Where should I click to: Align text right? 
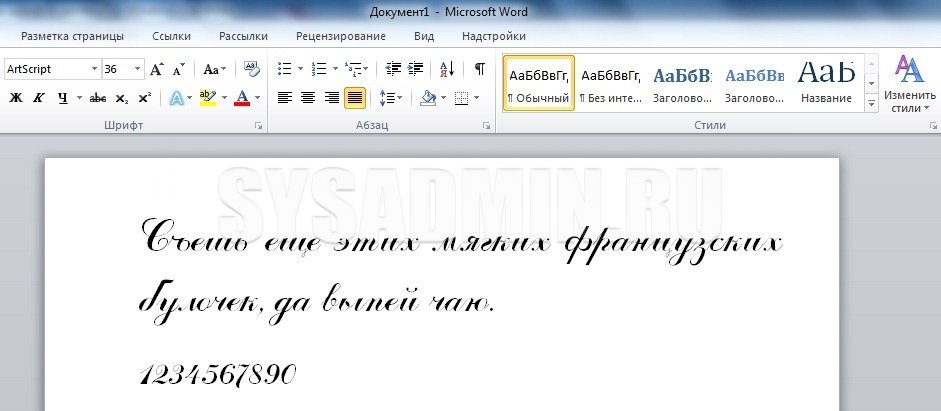(331, 98)
